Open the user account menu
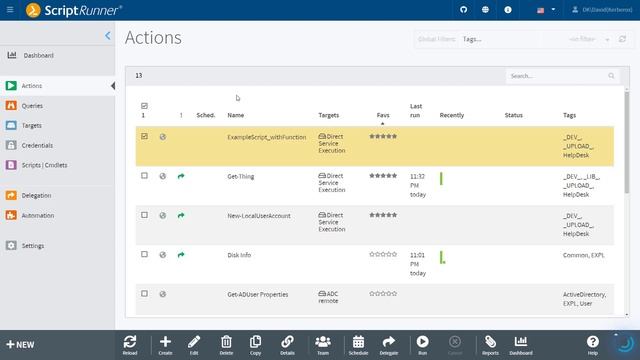This screenshot has width=640, height=360. tap(602, 10)
